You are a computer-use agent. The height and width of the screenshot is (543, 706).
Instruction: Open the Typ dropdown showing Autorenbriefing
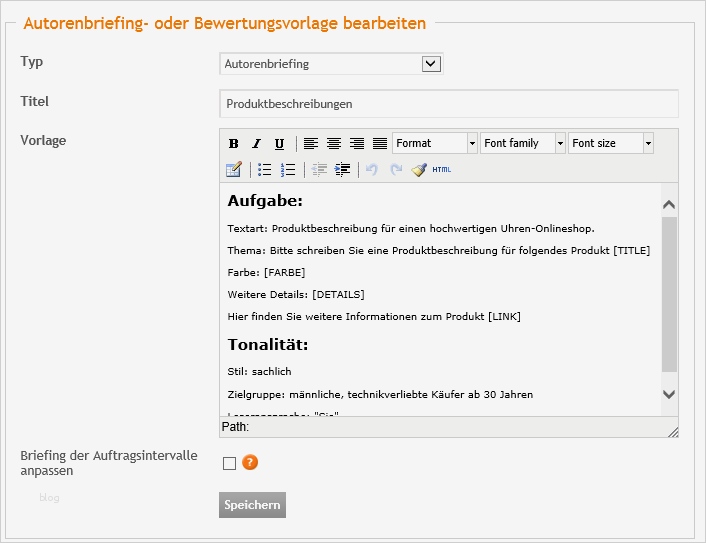[331, 64]
